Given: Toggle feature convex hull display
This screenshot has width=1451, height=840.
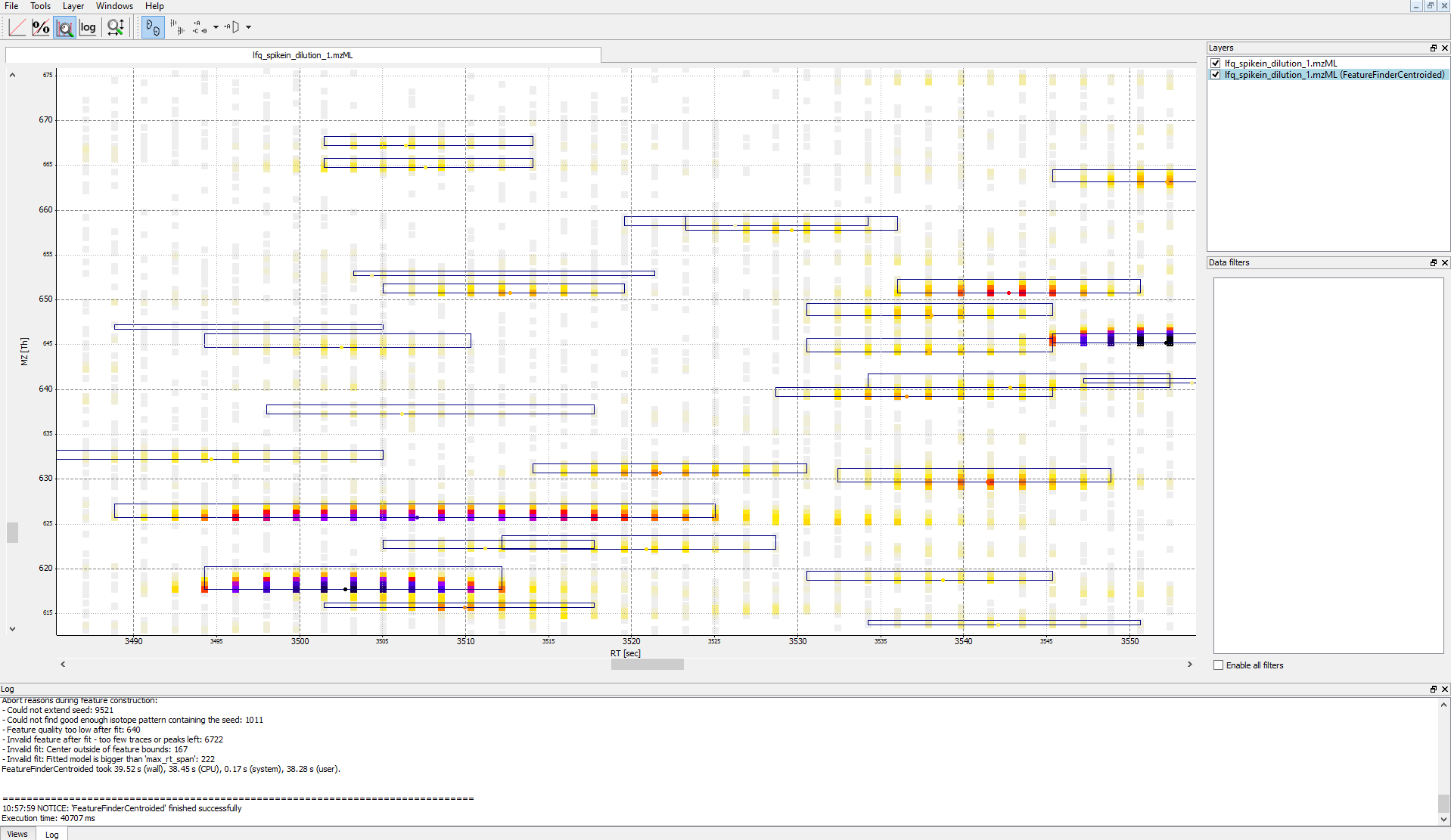Looking at the screenshot, I should (x=153, y=27).
